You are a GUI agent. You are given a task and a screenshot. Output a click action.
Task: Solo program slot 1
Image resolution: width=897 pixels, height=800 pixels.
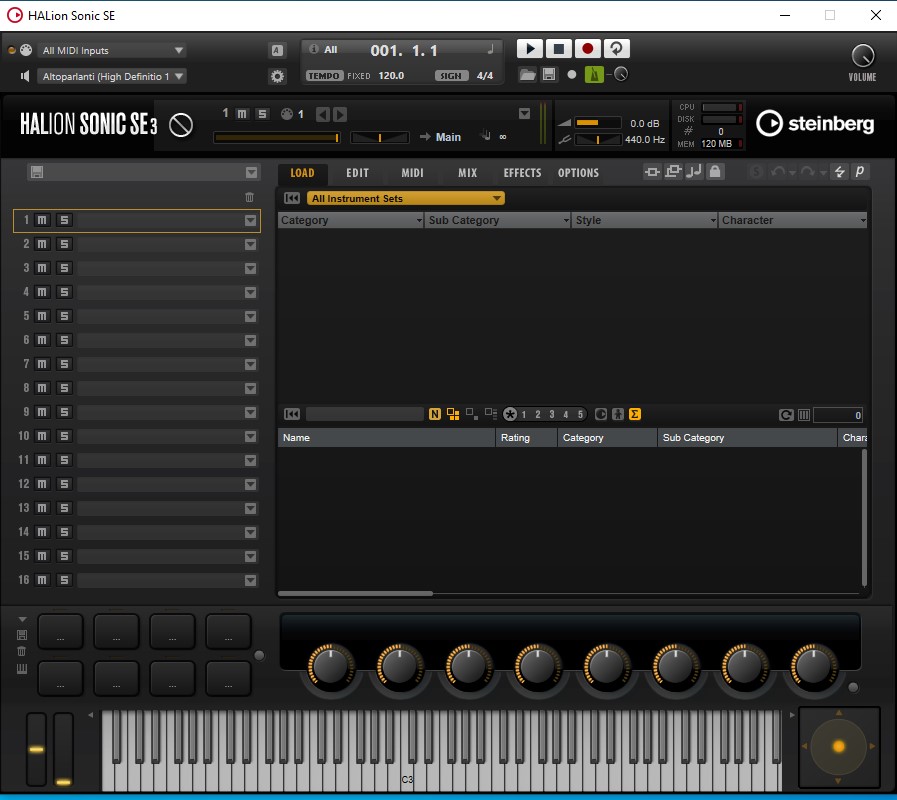(x=64, y=220)
